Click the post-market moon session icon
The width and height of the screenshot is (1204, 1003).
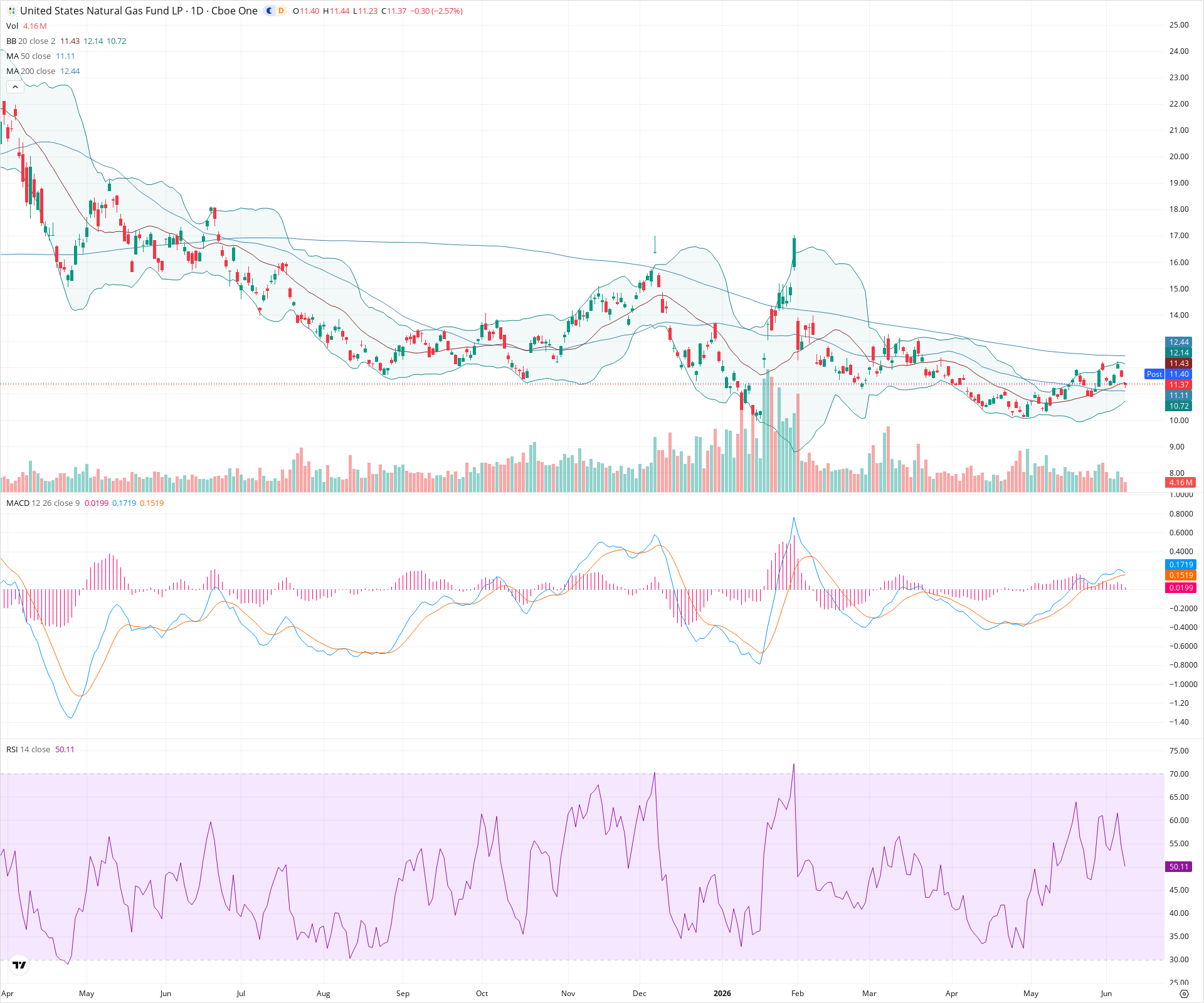270,11
